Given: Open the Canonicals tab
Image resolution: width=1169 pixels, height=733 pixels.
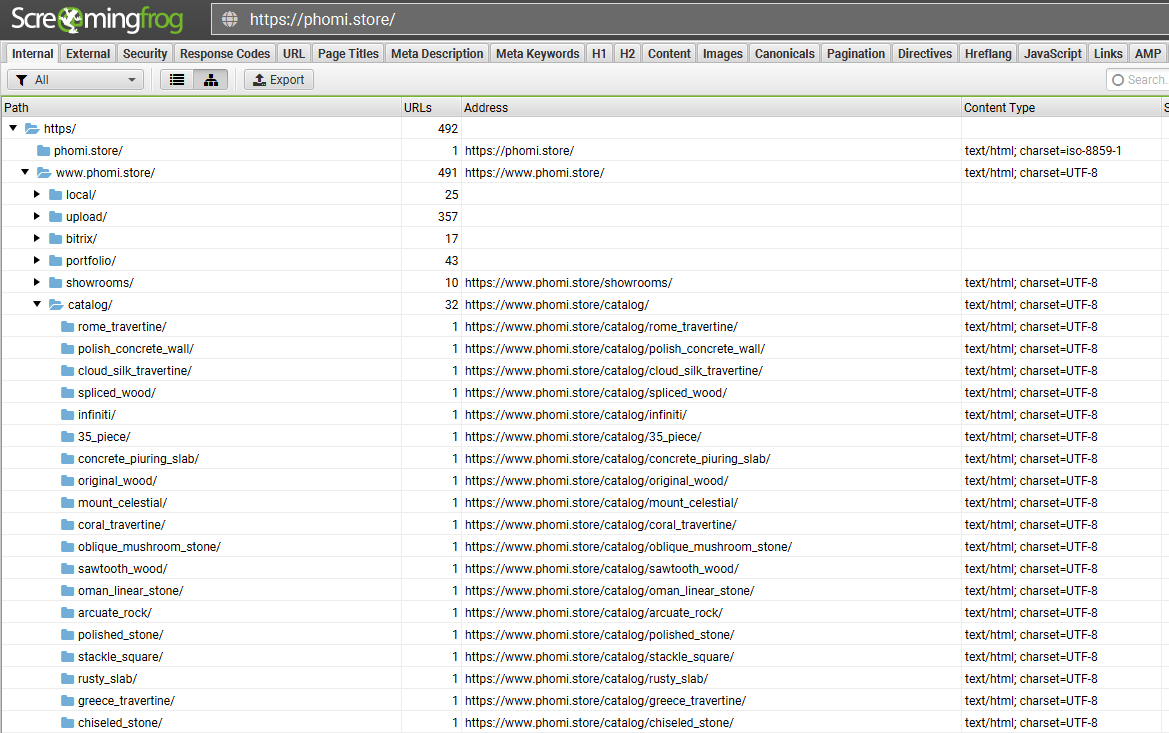Looking at the screenshot, I should pyautogui.click(x=784, y=54).
